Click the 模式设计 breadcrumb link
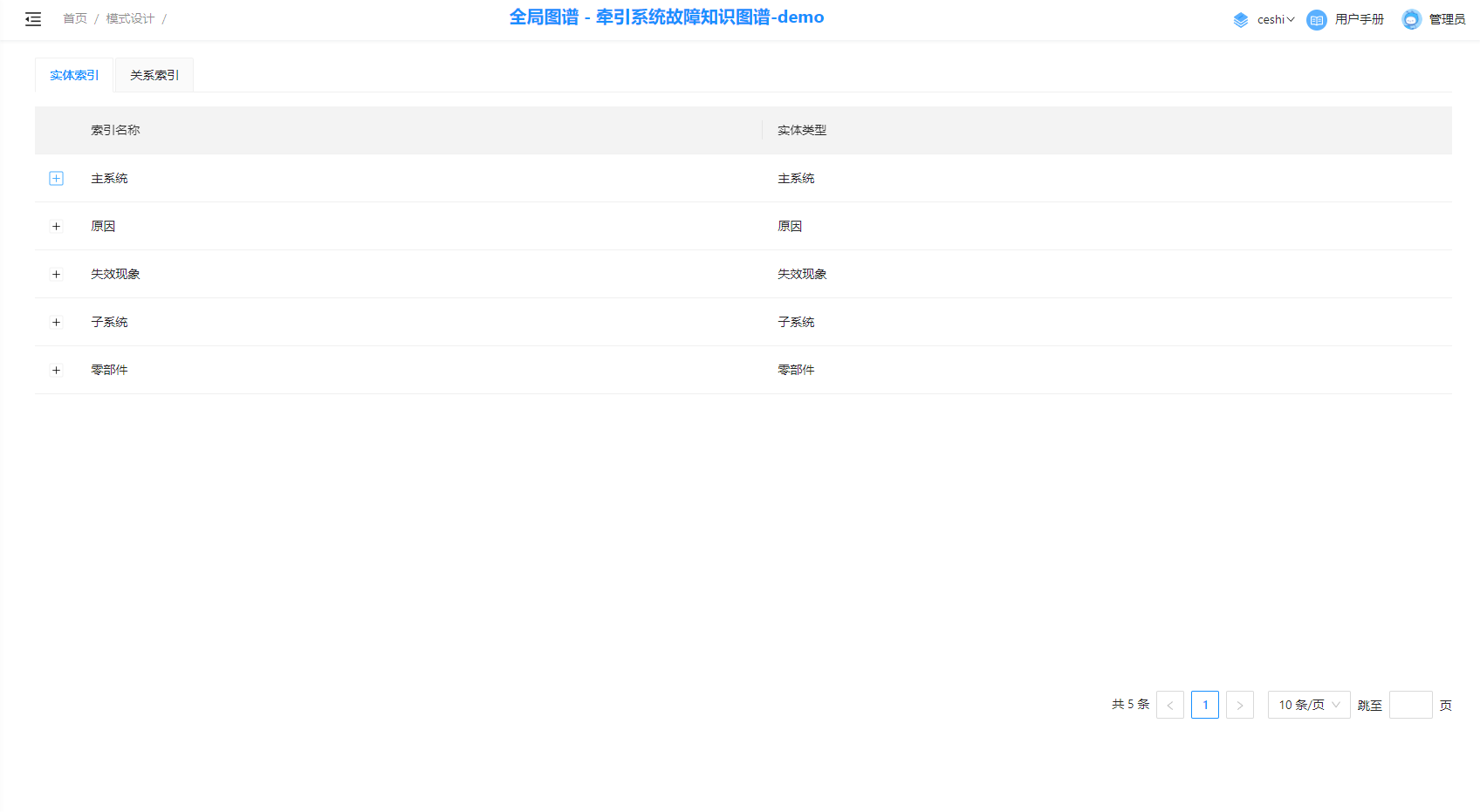 point(130,19)
